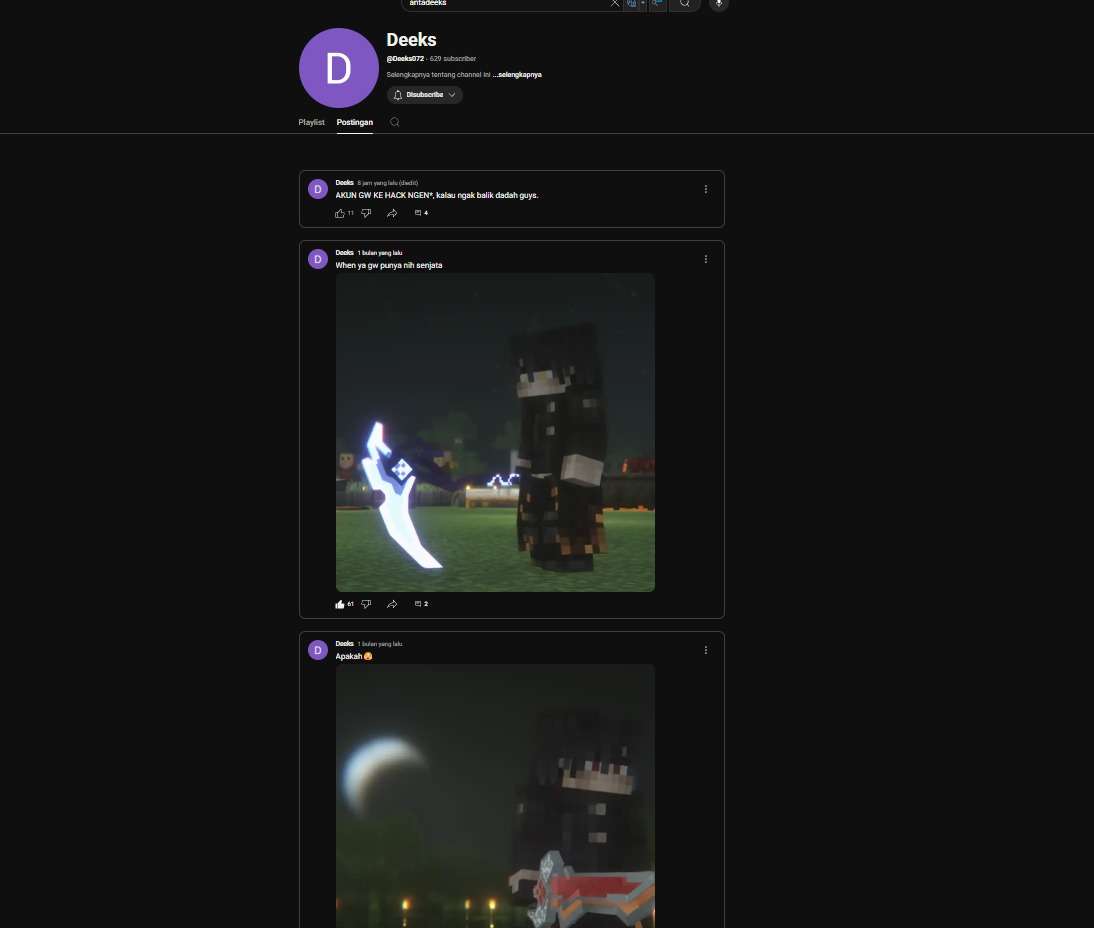The width and height of the screenshot is (1094, 928).
Task: Open more options for "AKUN GW KE HACK" post
Action: 705,189
